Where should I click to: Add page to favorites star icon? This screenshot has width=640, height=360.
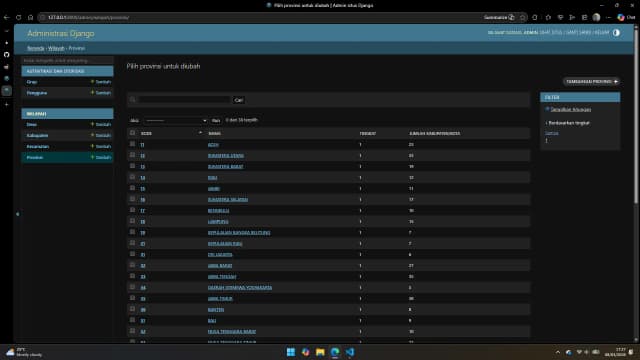point(522,18)
